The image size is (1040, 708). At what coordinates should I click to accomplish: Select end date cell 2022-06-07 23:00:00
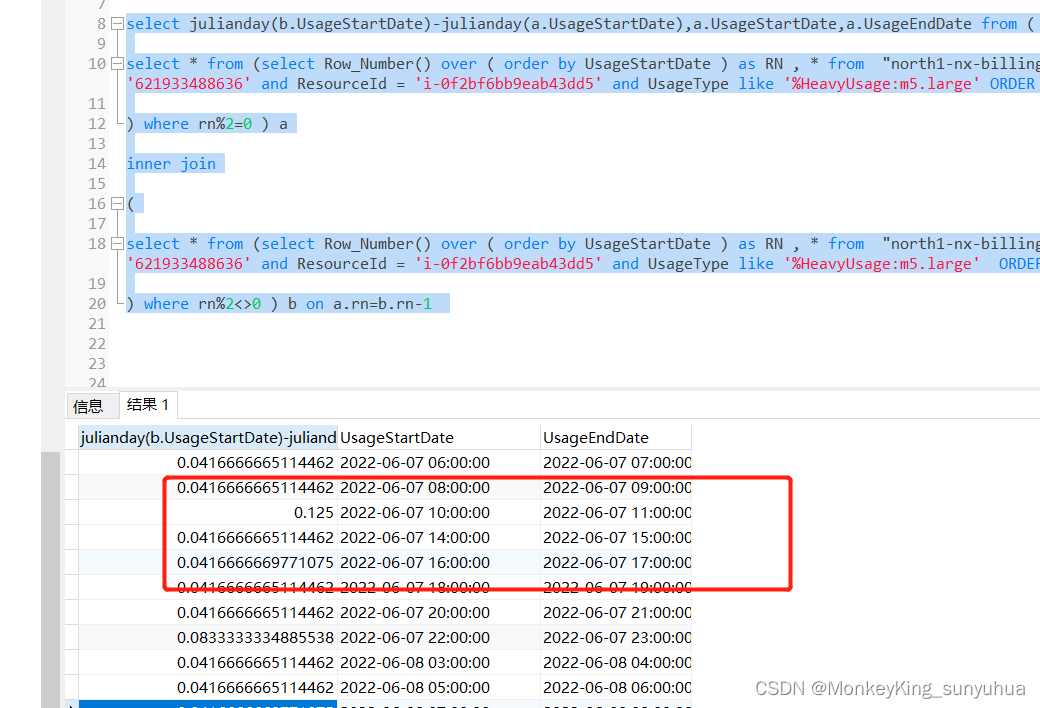[616, 638]
